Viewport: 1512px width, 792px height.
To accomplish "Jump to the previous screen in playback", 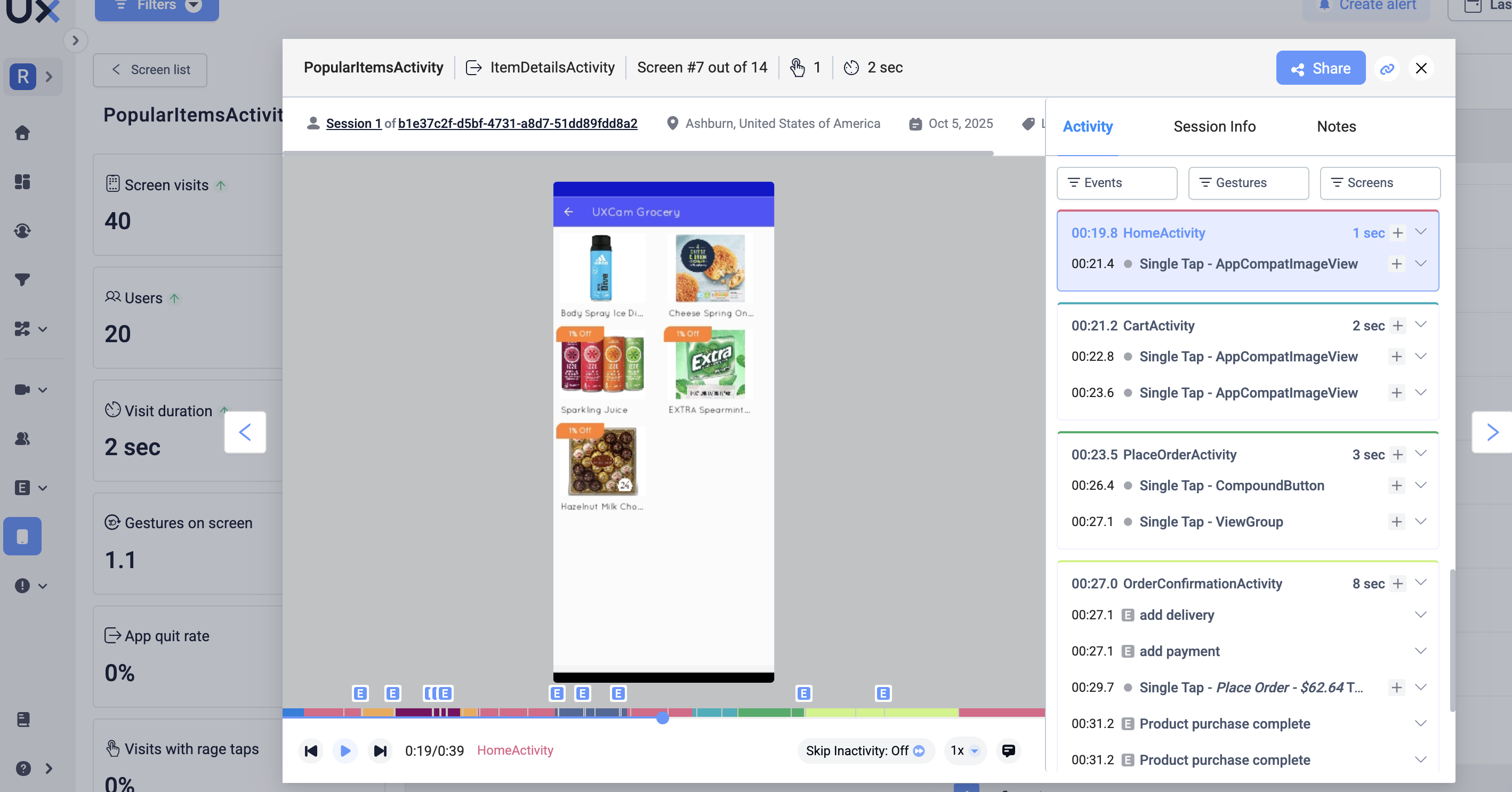I will tap(311, 750).
